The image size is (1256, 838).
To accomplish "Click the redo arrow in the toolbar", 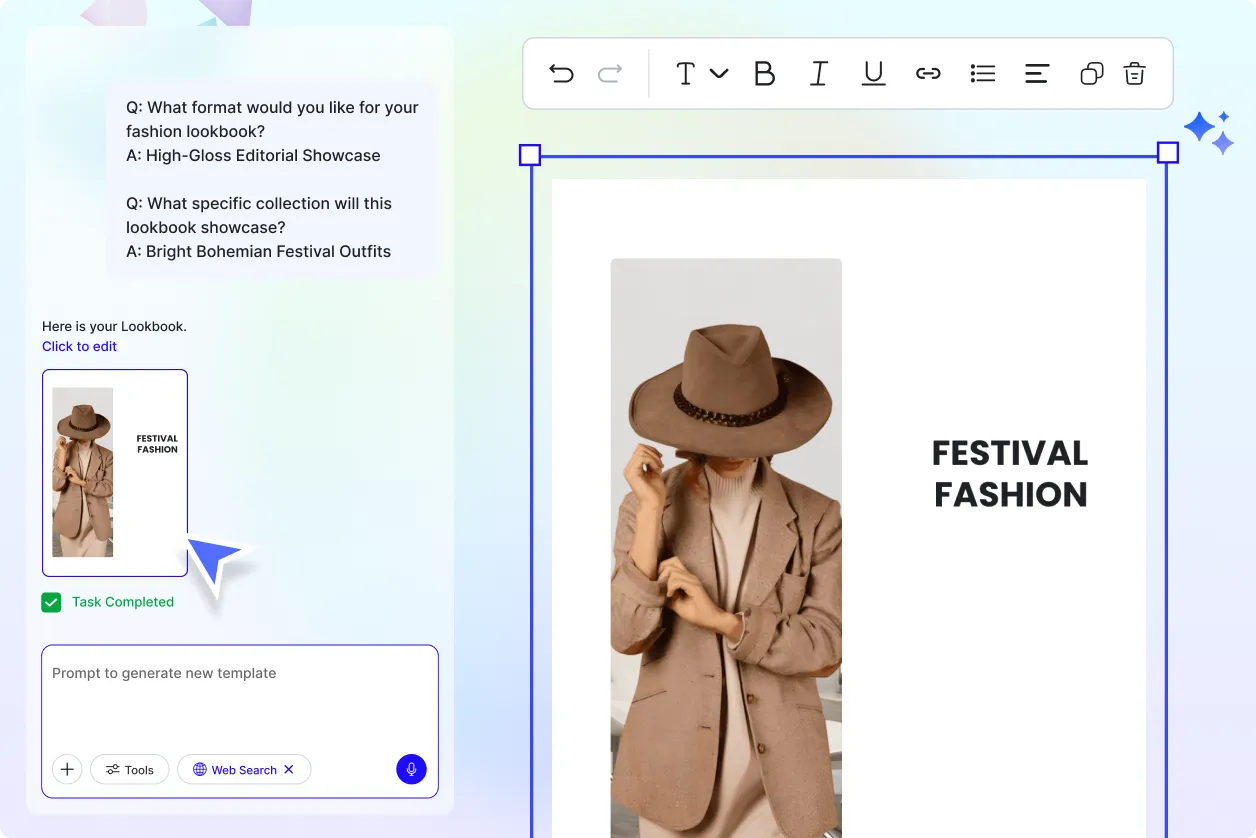I will coord(610,73).
